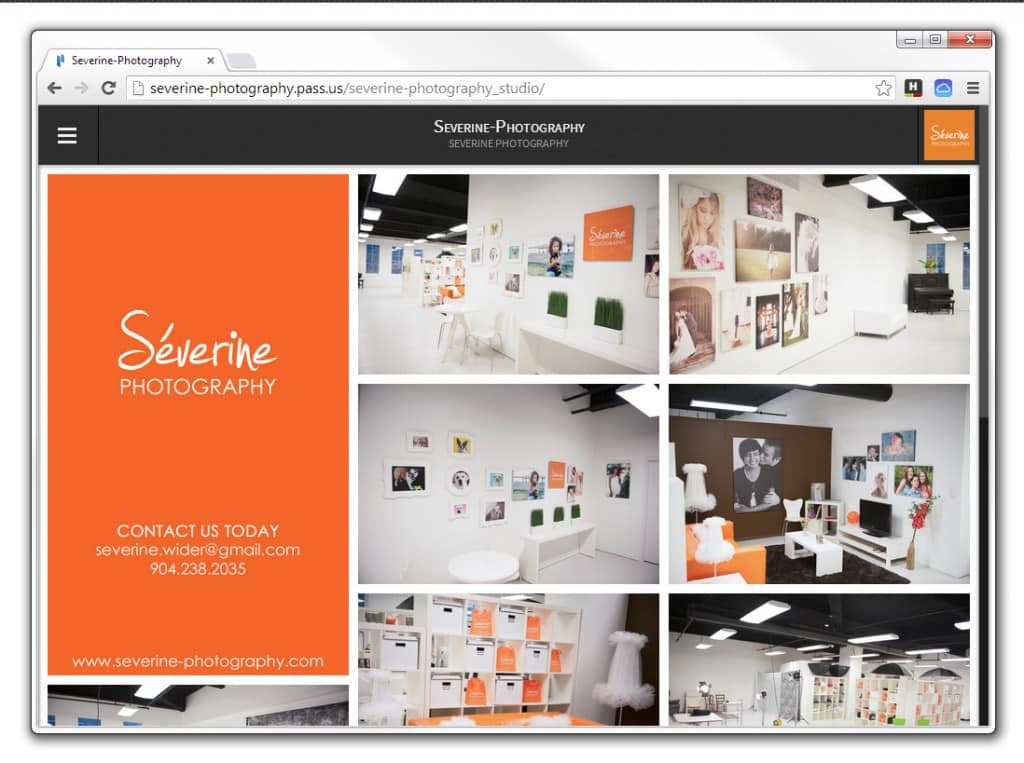Bookmark this page with the star

coord(883,88)
